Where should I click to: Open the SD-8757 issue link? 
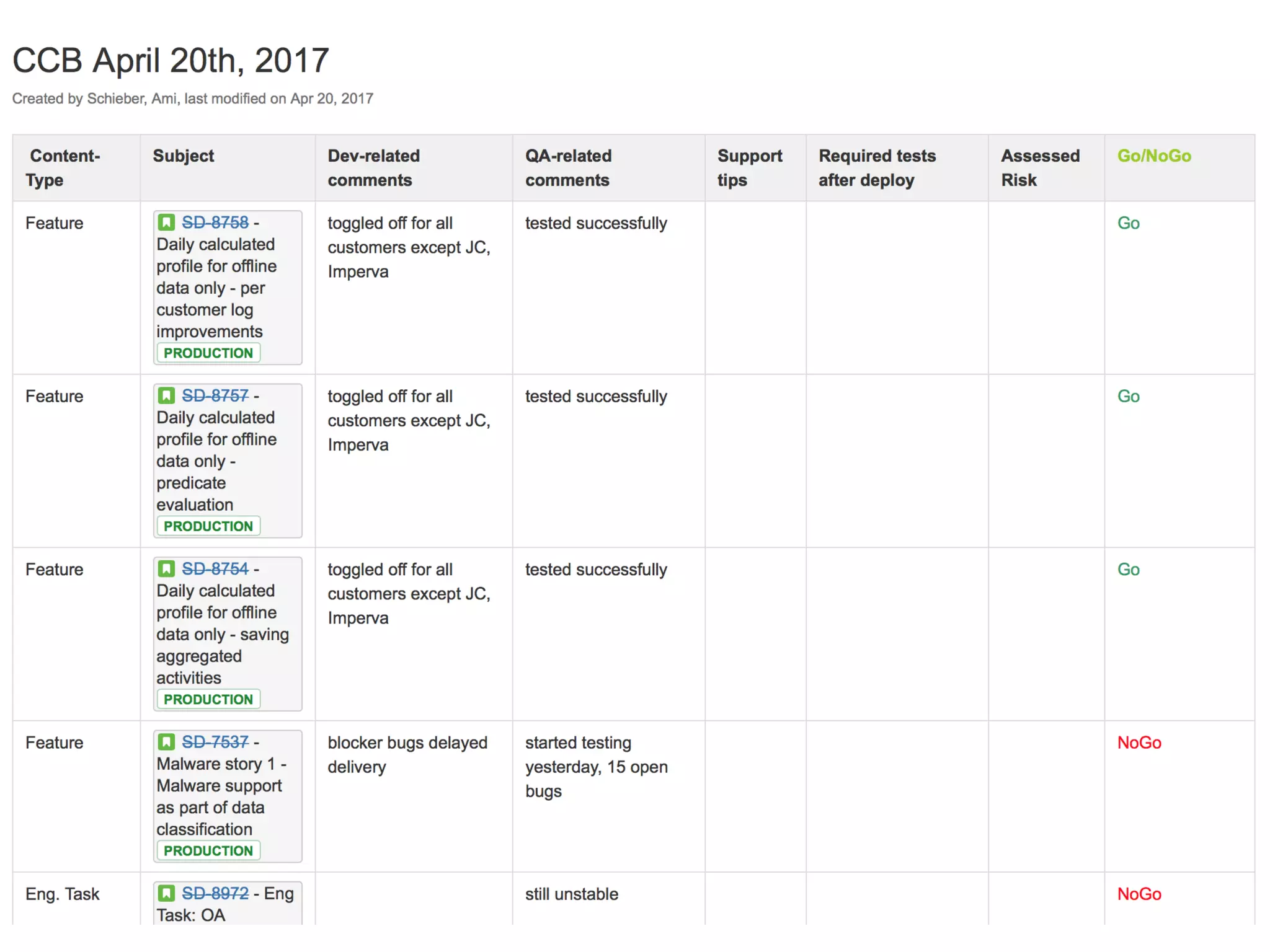[x=215, y=395]
